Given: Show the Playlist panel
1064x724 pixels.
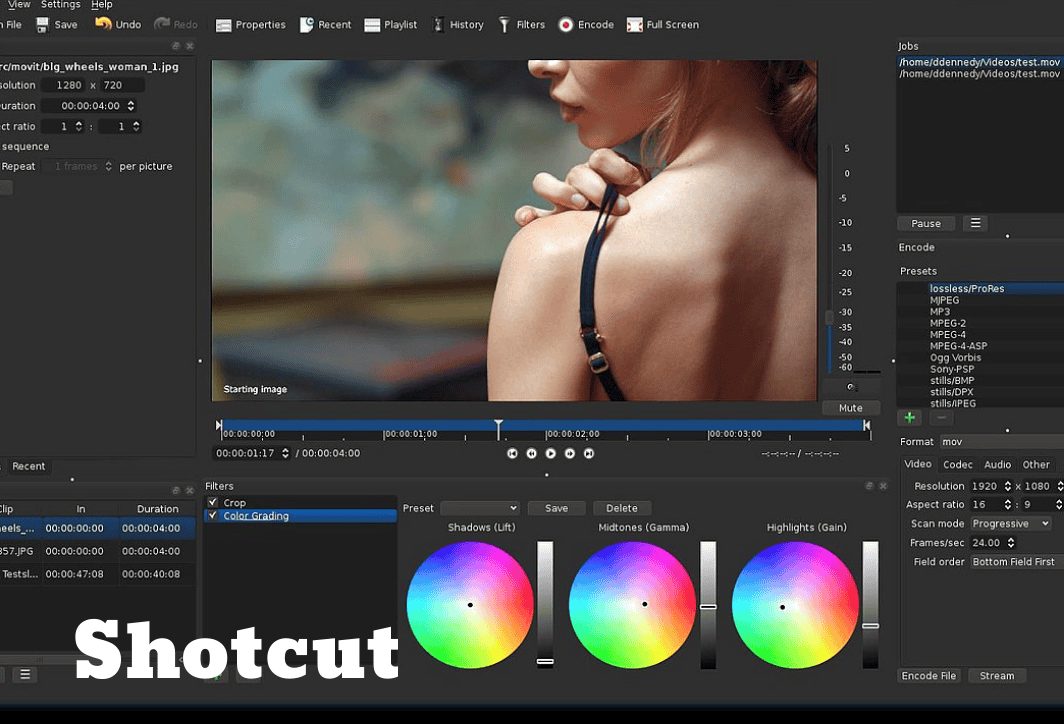Looking at the screenshot, I should click(372, 25).
